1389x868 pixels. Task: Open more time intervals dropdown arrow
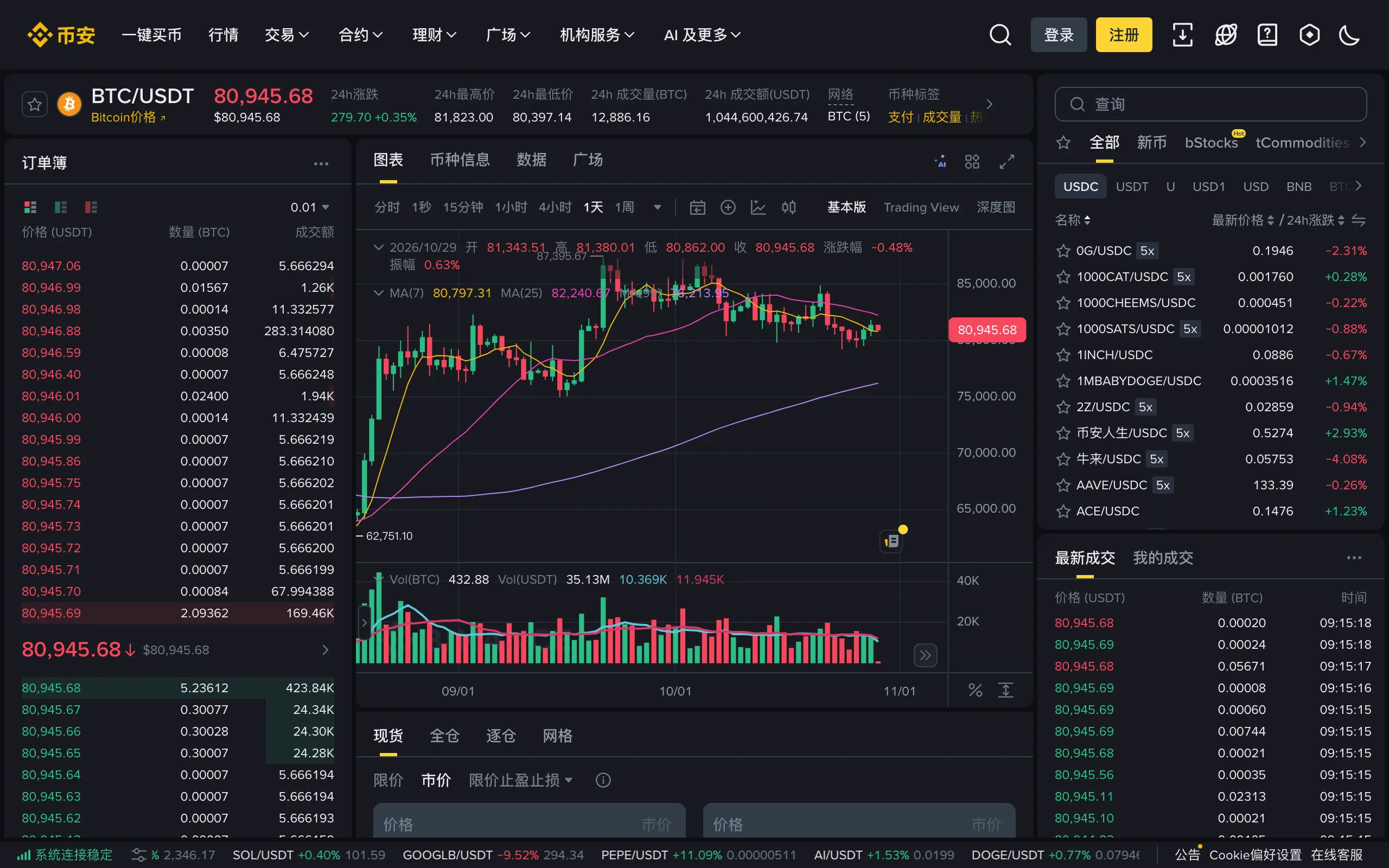(657, 207)
